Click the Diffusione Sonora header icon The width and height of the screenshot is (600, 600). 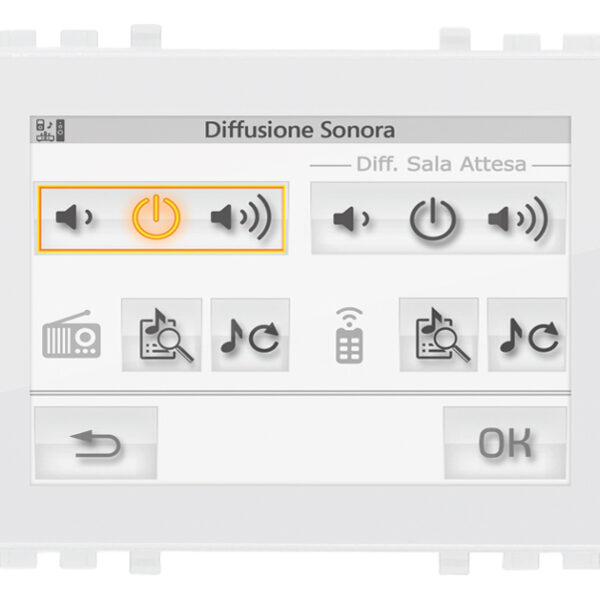(x=50, y=130)
